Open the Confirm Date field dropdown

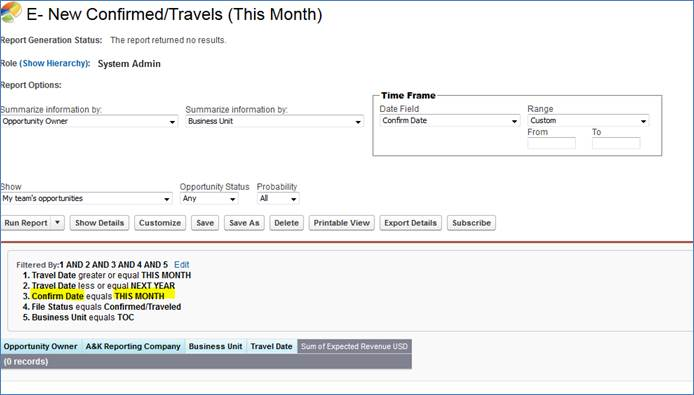point(449,120)
